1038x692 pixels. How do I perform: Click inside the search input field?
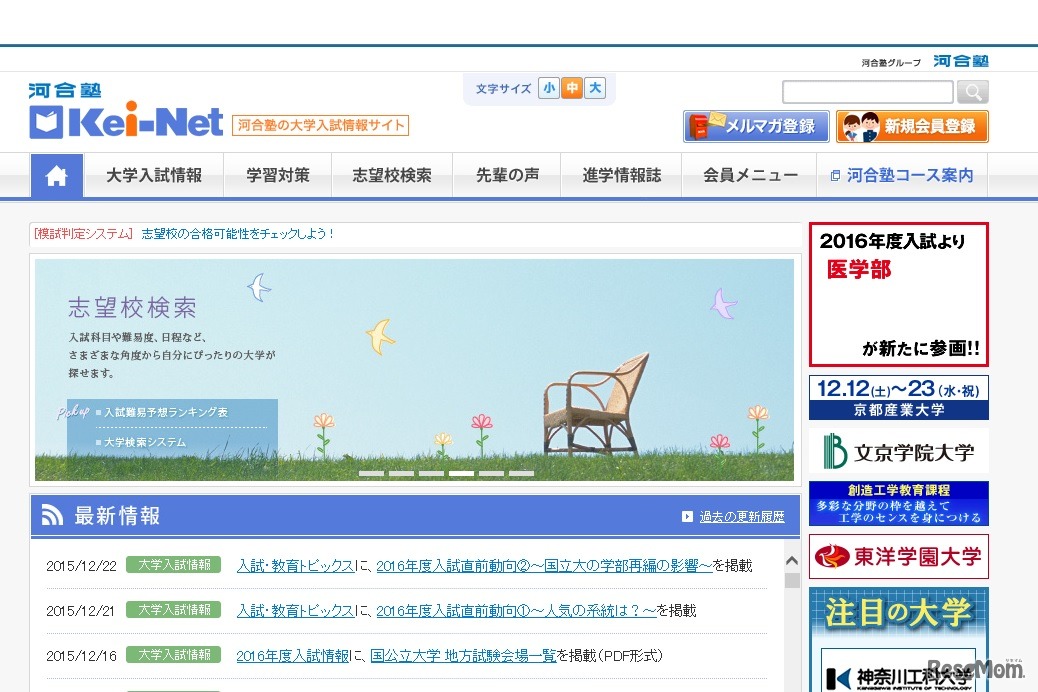tap(868, 92)
